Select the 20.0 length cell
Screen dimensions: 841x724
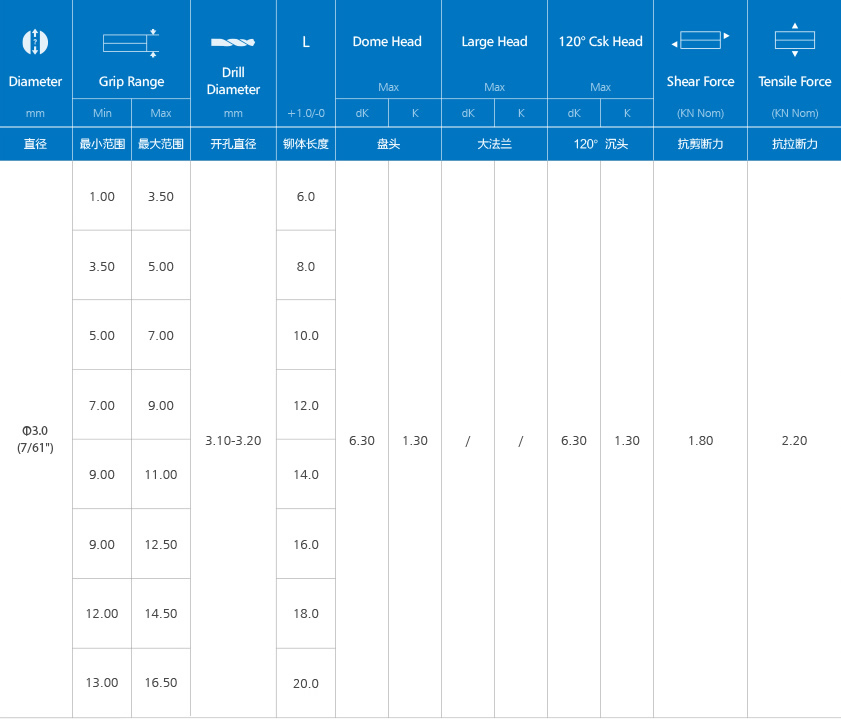(306, 683)
